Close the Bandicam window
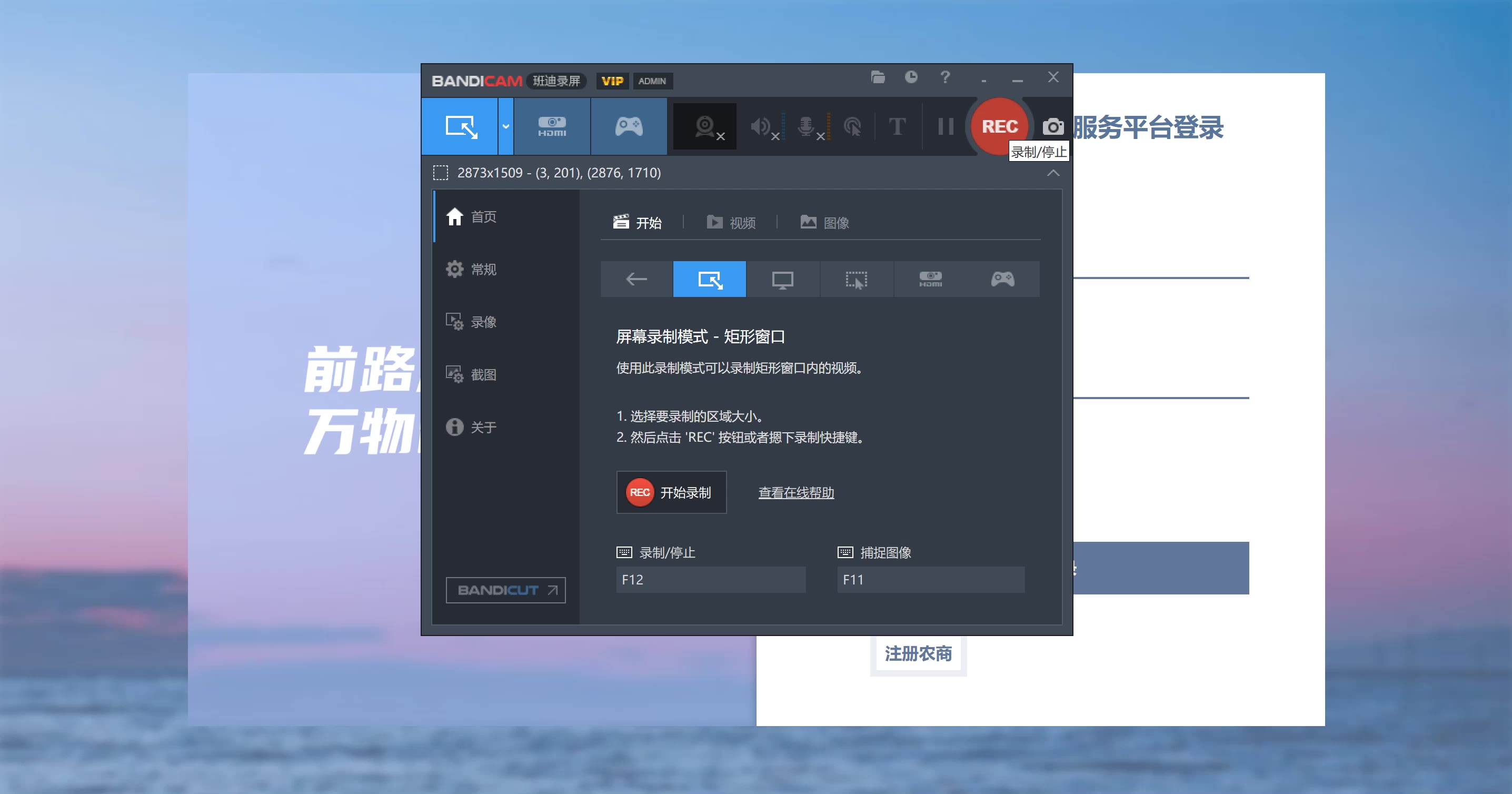1512x794 pixels. click(1053, 77)
